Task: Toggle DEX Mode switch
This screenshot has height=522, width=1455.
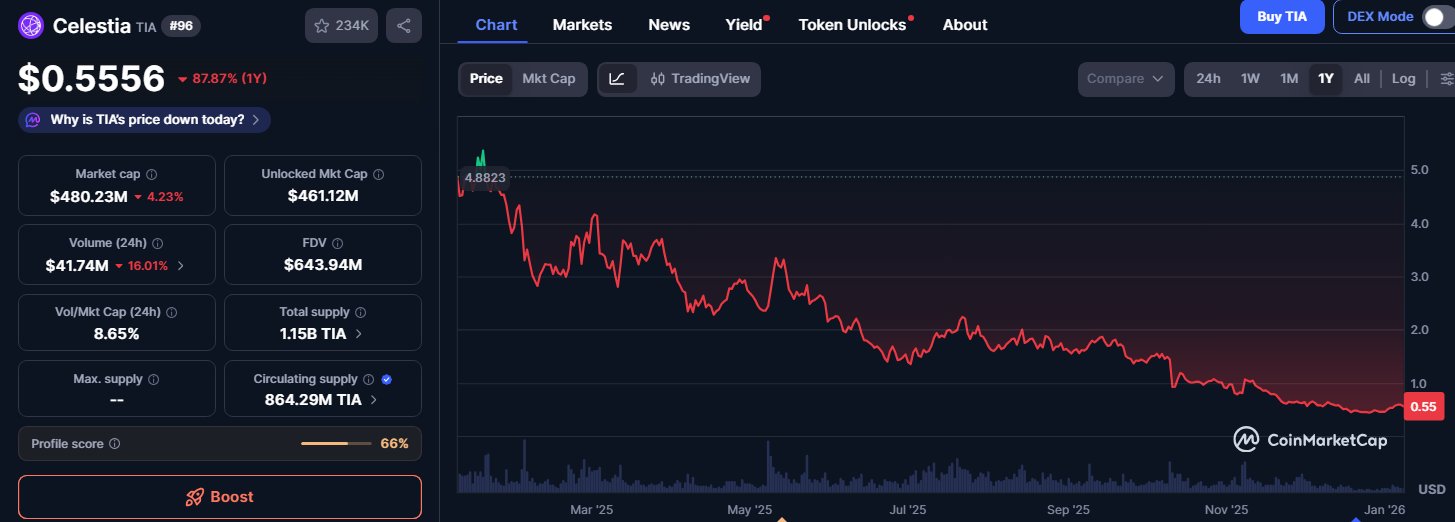Action: pyautogui.click(x=1435, y=17)
